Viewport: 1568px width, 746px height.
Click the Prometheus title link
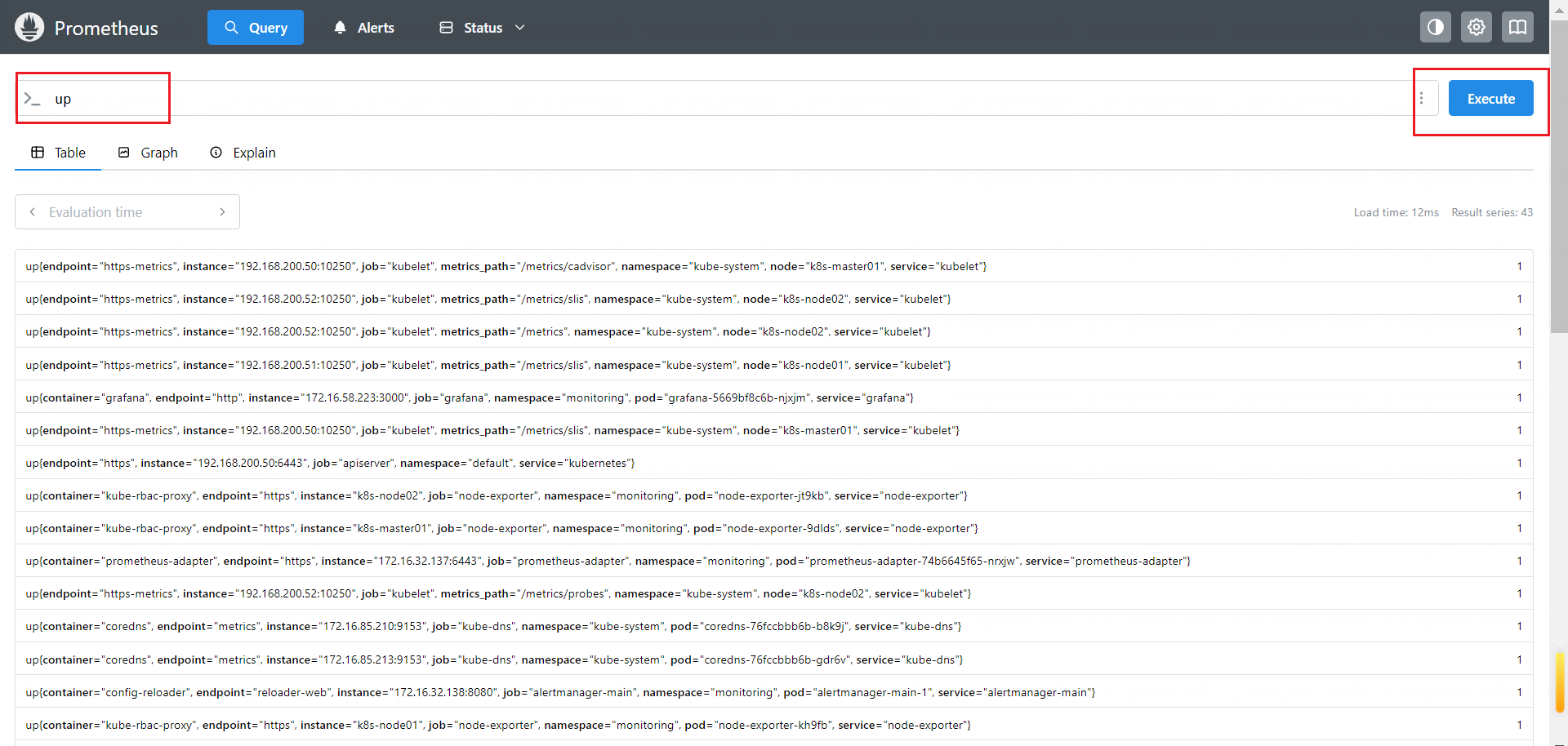pos(106,28)
